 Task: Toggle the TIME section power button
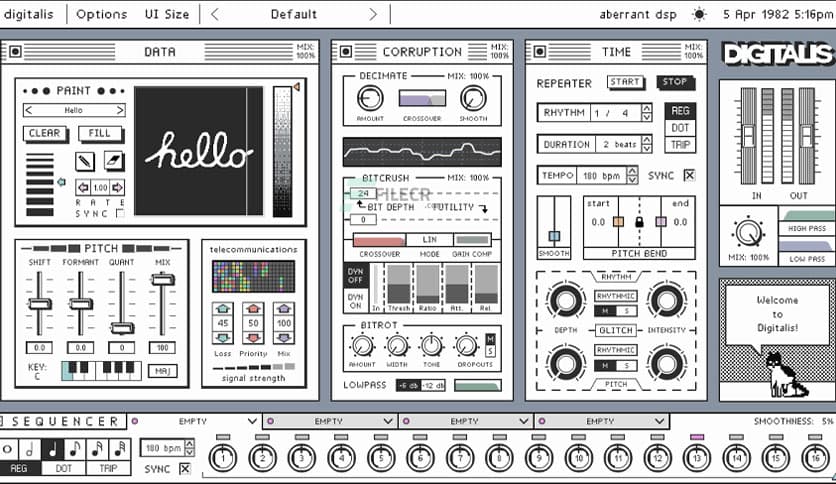point(540,52)
